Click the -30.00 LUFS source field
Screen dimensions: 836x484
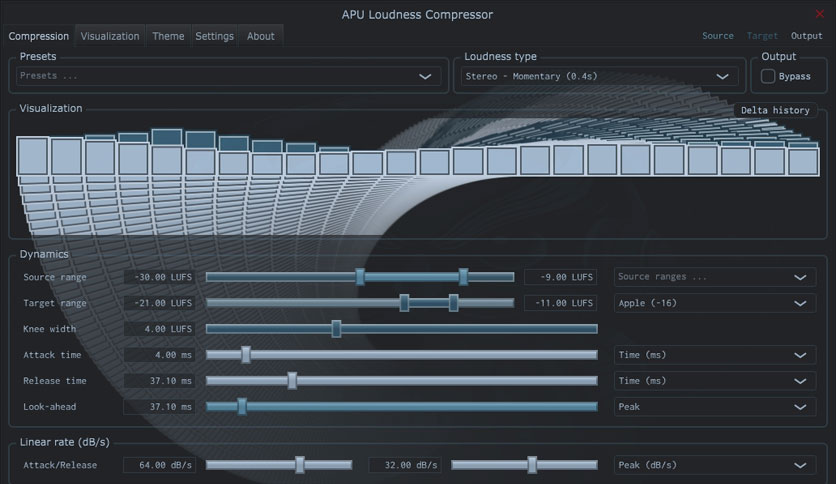[x=159, y=277]
